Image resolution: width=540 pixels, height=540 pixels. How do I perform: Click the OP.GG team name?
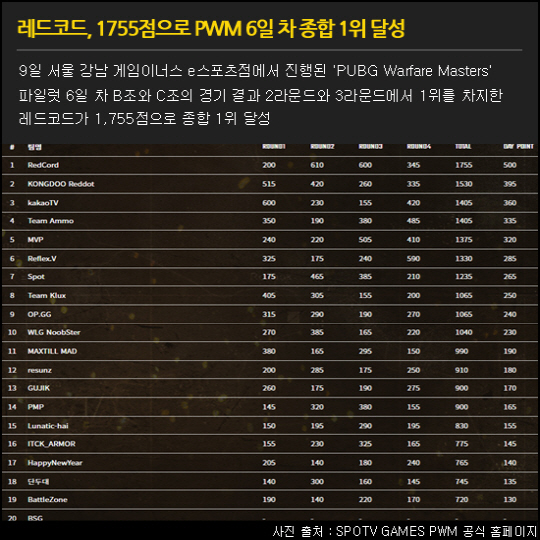click(39, 314)
